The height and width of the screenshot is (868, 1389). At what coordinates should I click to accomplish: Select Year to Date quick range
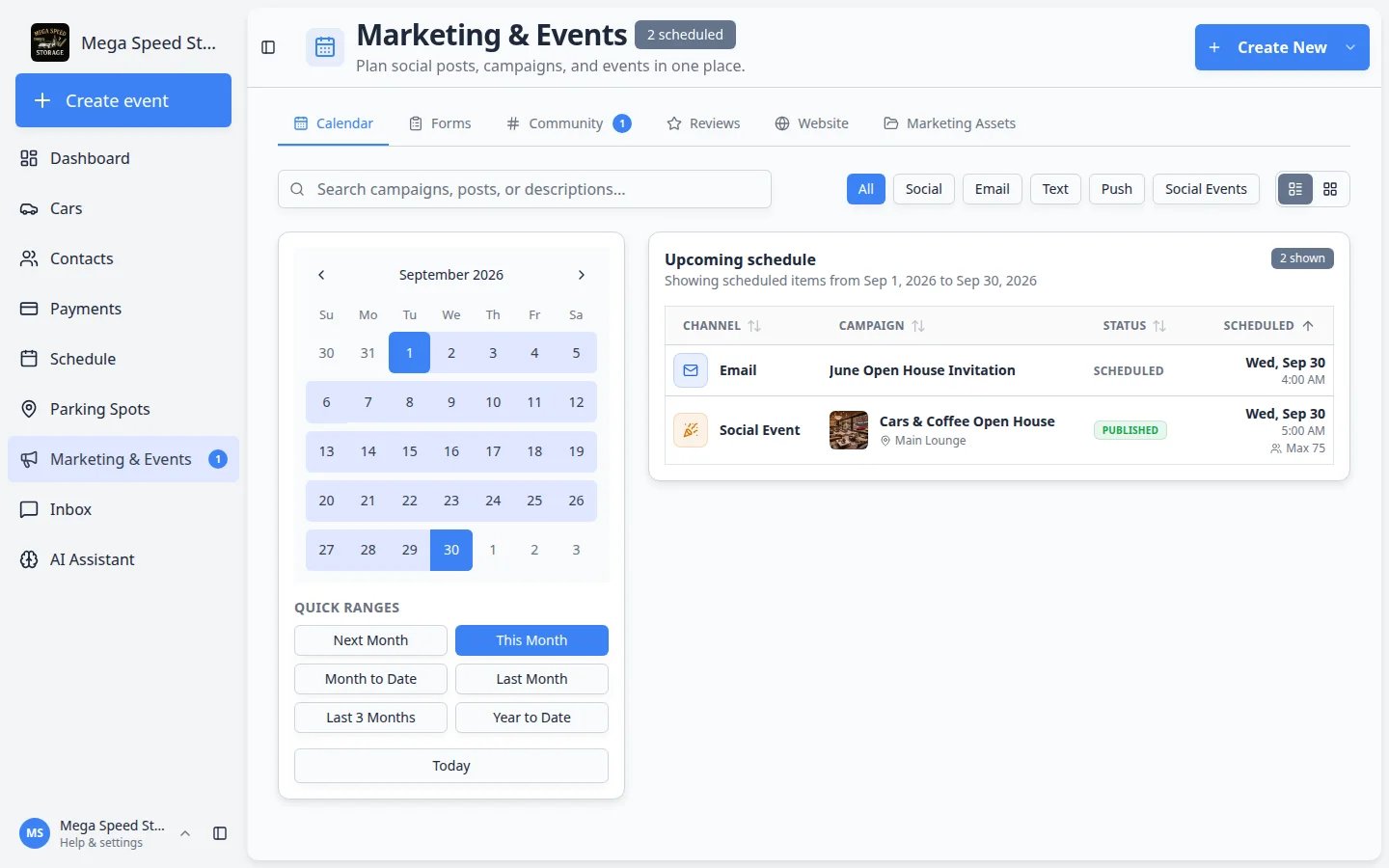[531, 718]
